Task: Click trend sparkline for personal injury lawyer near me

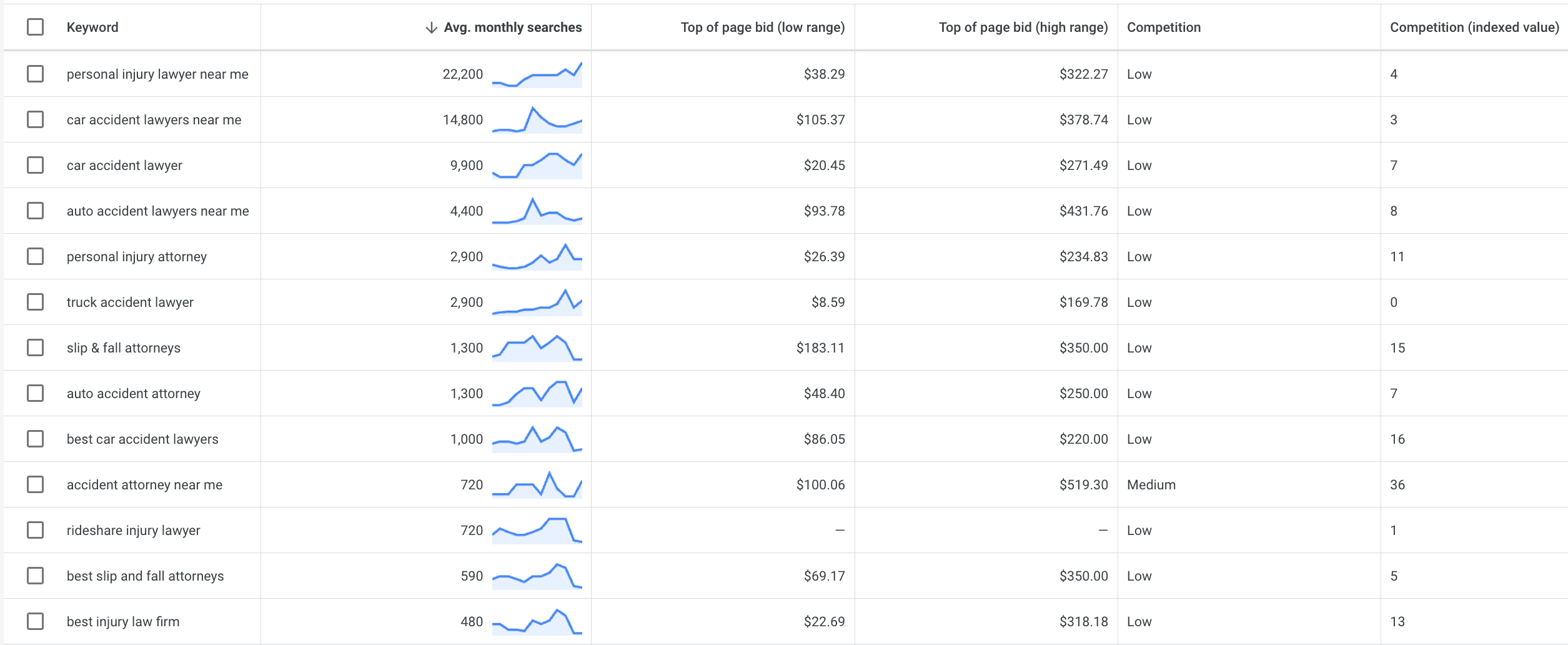Action: [x=537, y=75]
